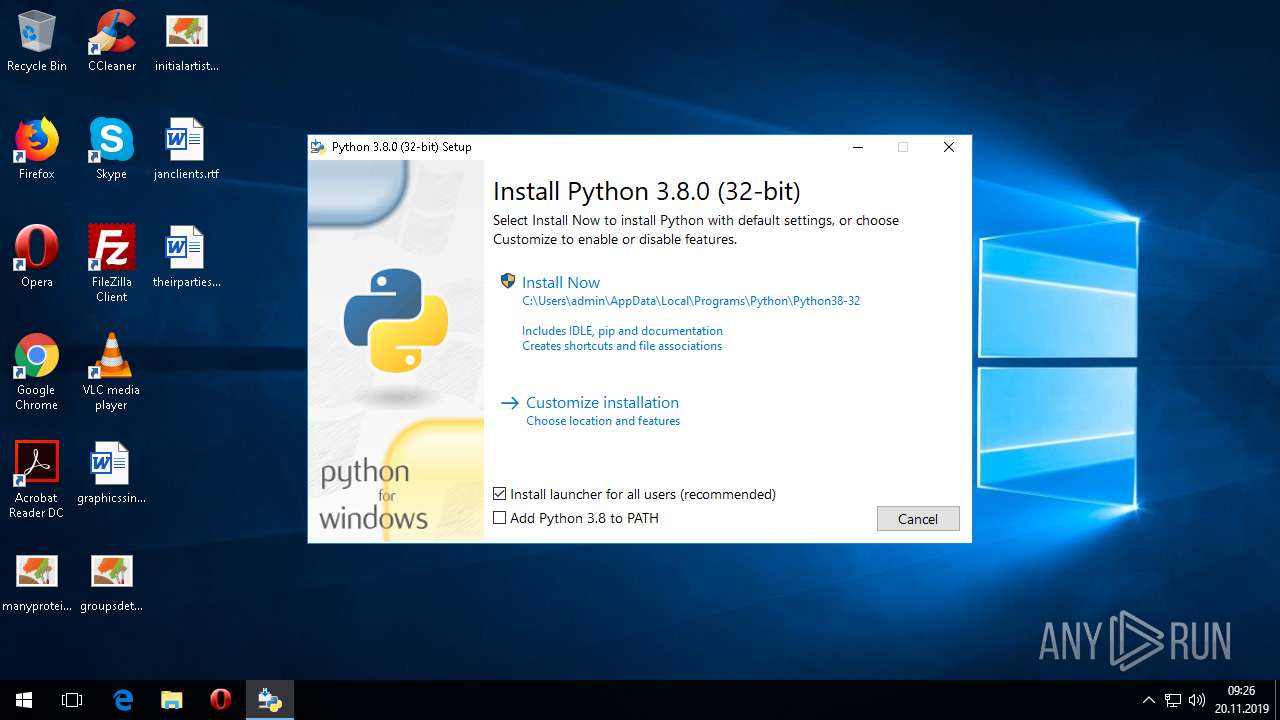Open the taskbar clock and date
The height and width of the screenshot is (720, 1280).
[1240, 700]
